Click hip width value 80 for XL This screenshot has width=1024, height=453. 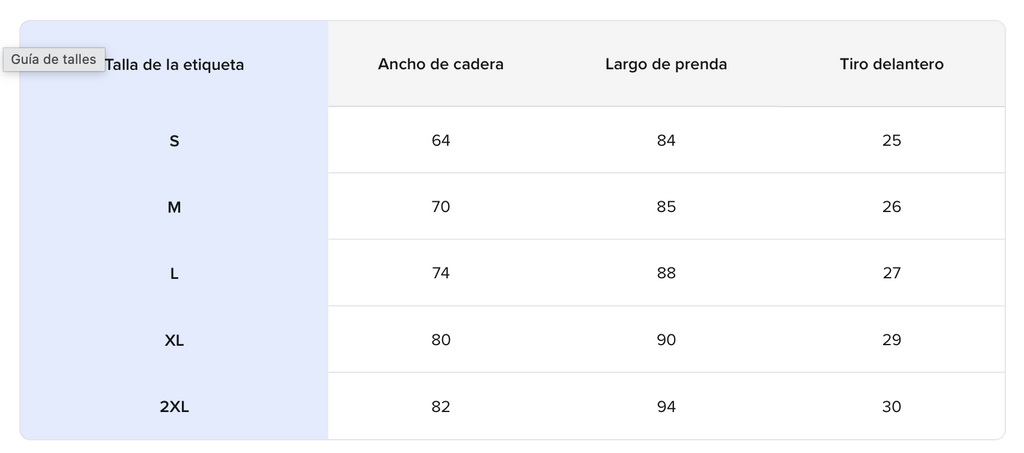[x=441, y=340]
